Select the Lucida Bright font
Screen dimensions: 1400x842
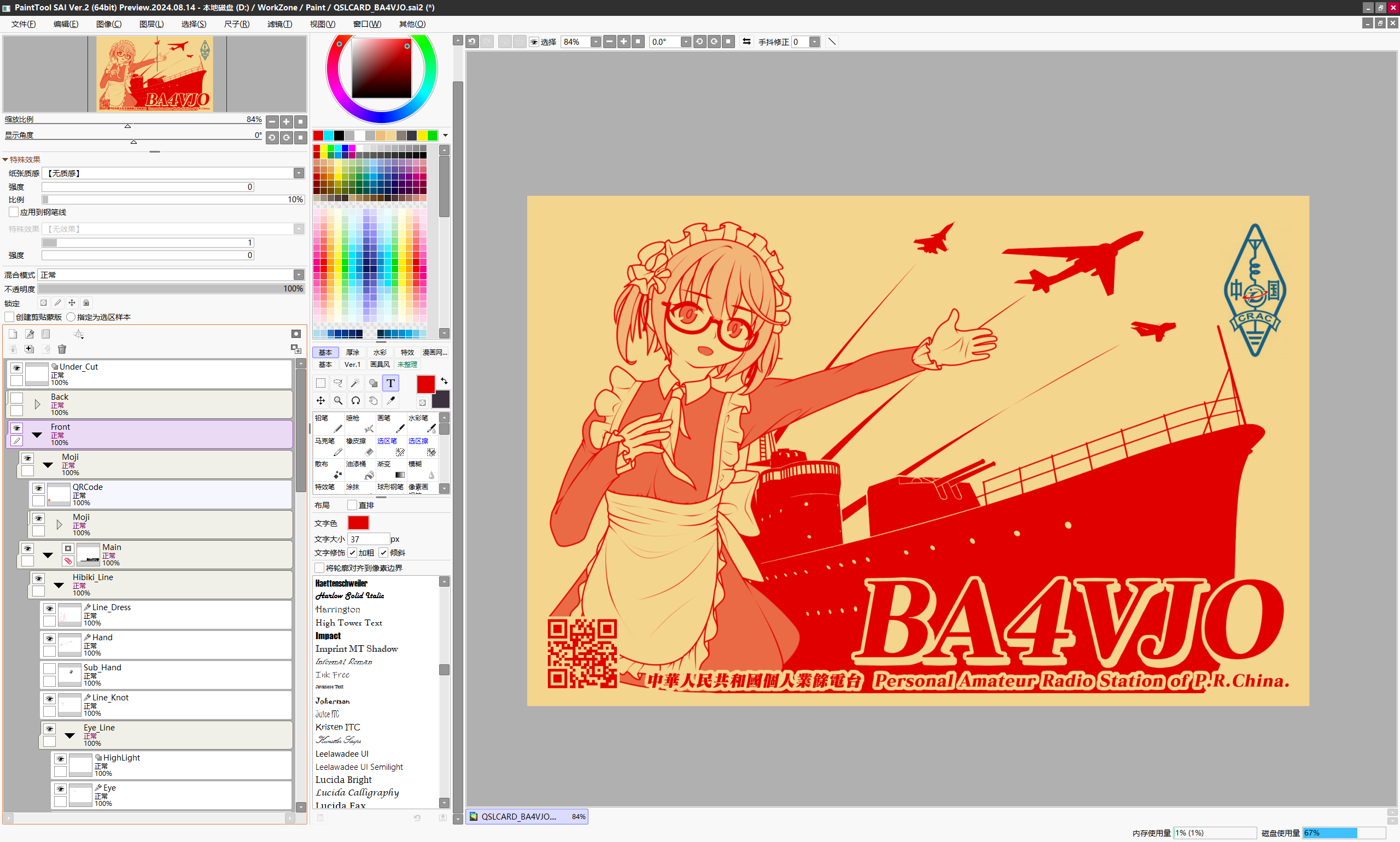coord(343,780)
